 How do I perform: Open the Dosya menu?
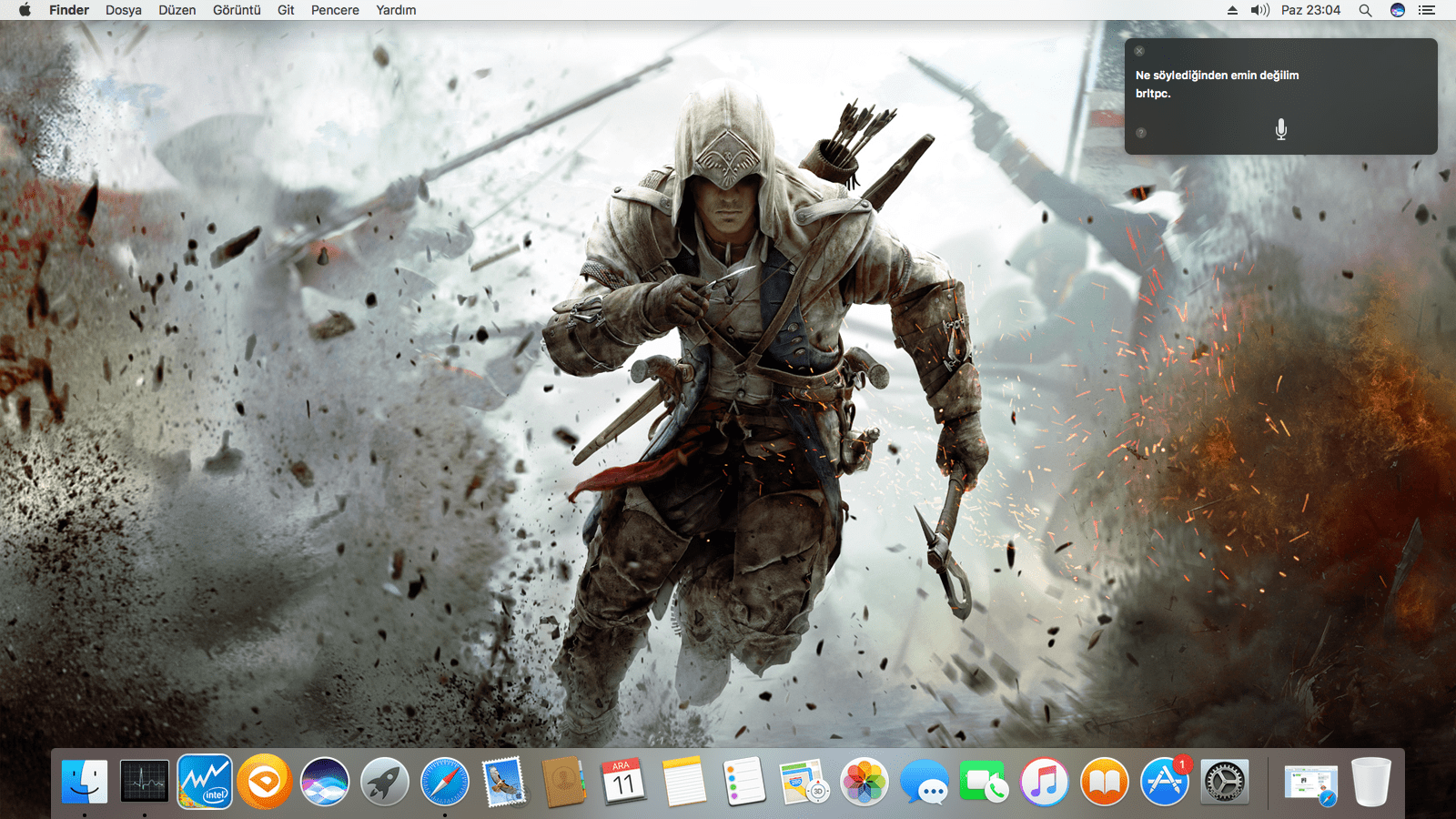pos(124,10)
